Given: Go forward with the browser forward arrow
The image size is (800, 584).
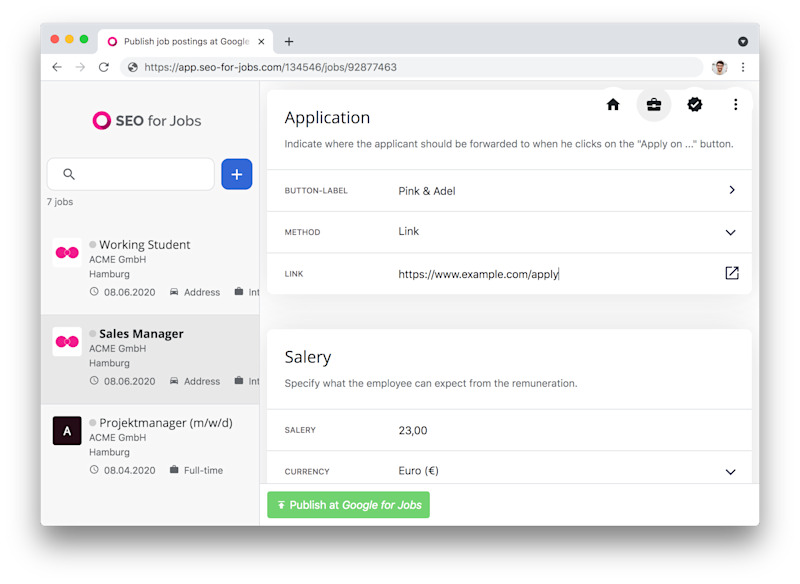Looking at the screenshot, I should (x=81, y=67).
